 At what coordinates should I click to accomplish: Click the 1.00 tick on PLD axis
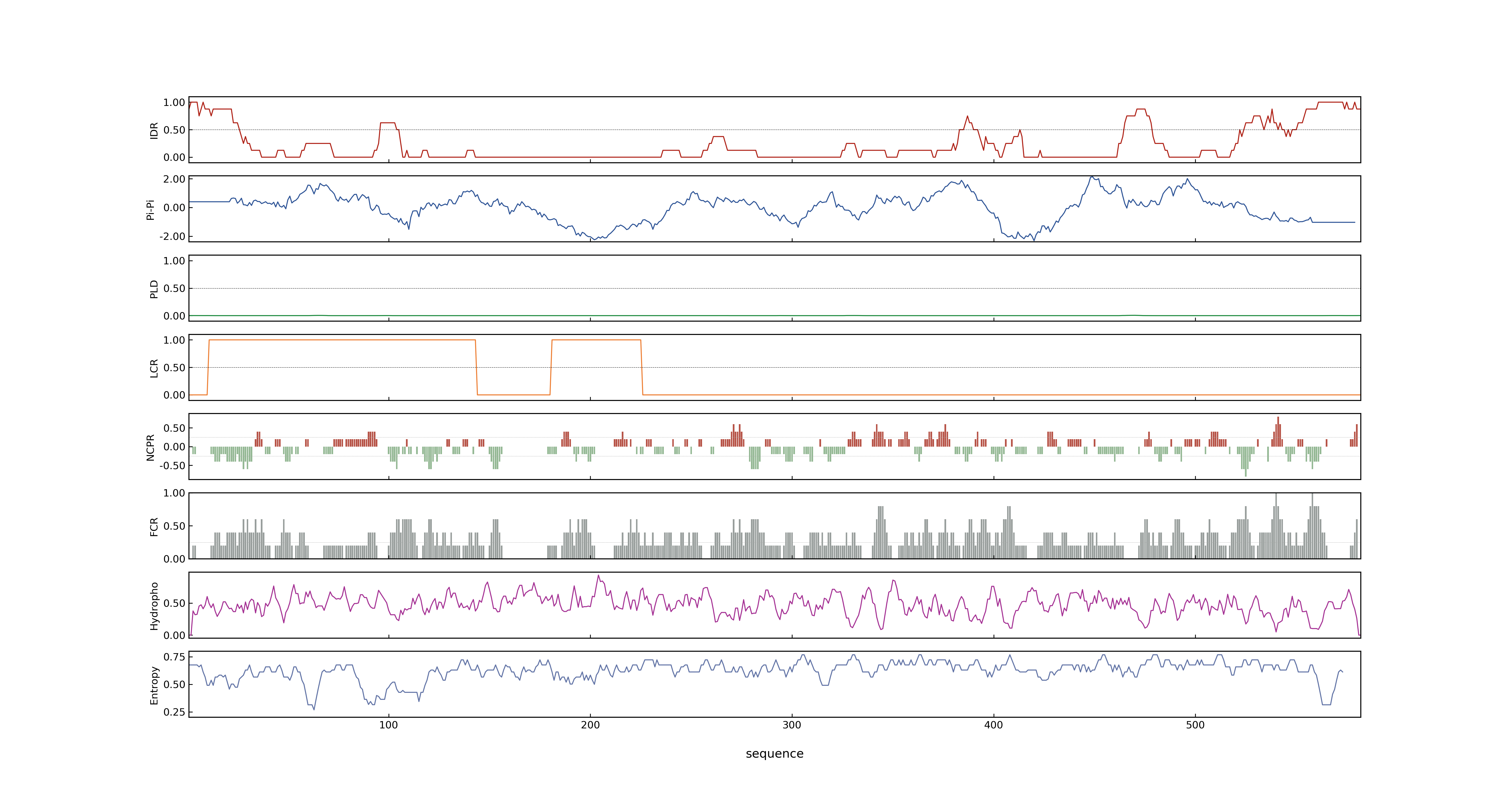point(174,261)
